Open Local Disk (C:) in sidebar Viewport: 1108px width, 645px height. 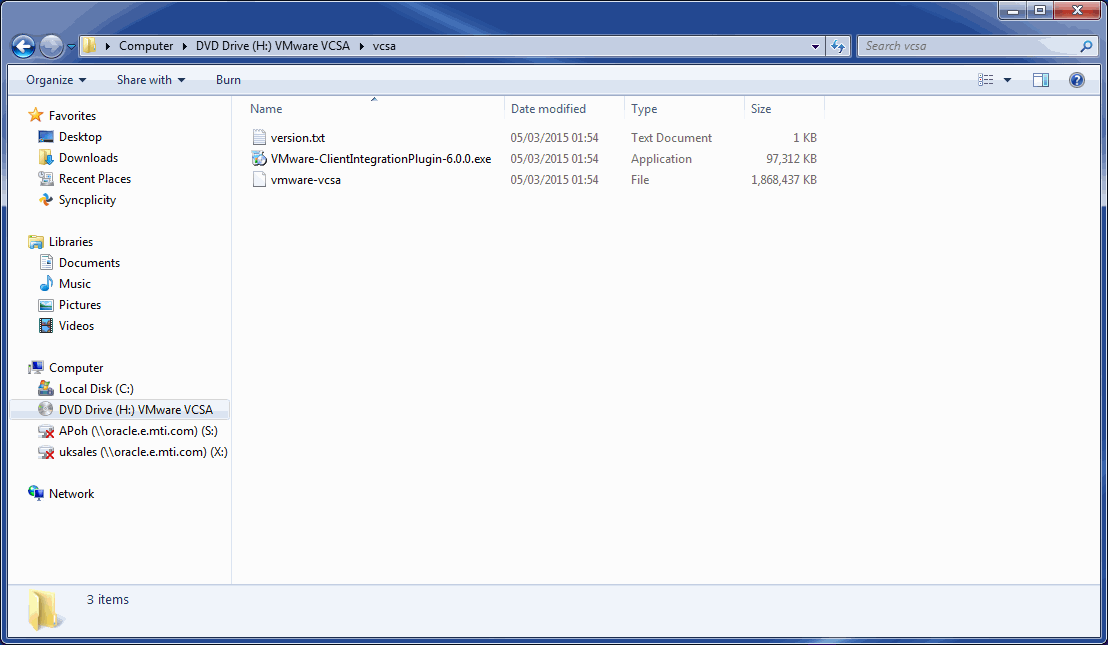point(96,389)
